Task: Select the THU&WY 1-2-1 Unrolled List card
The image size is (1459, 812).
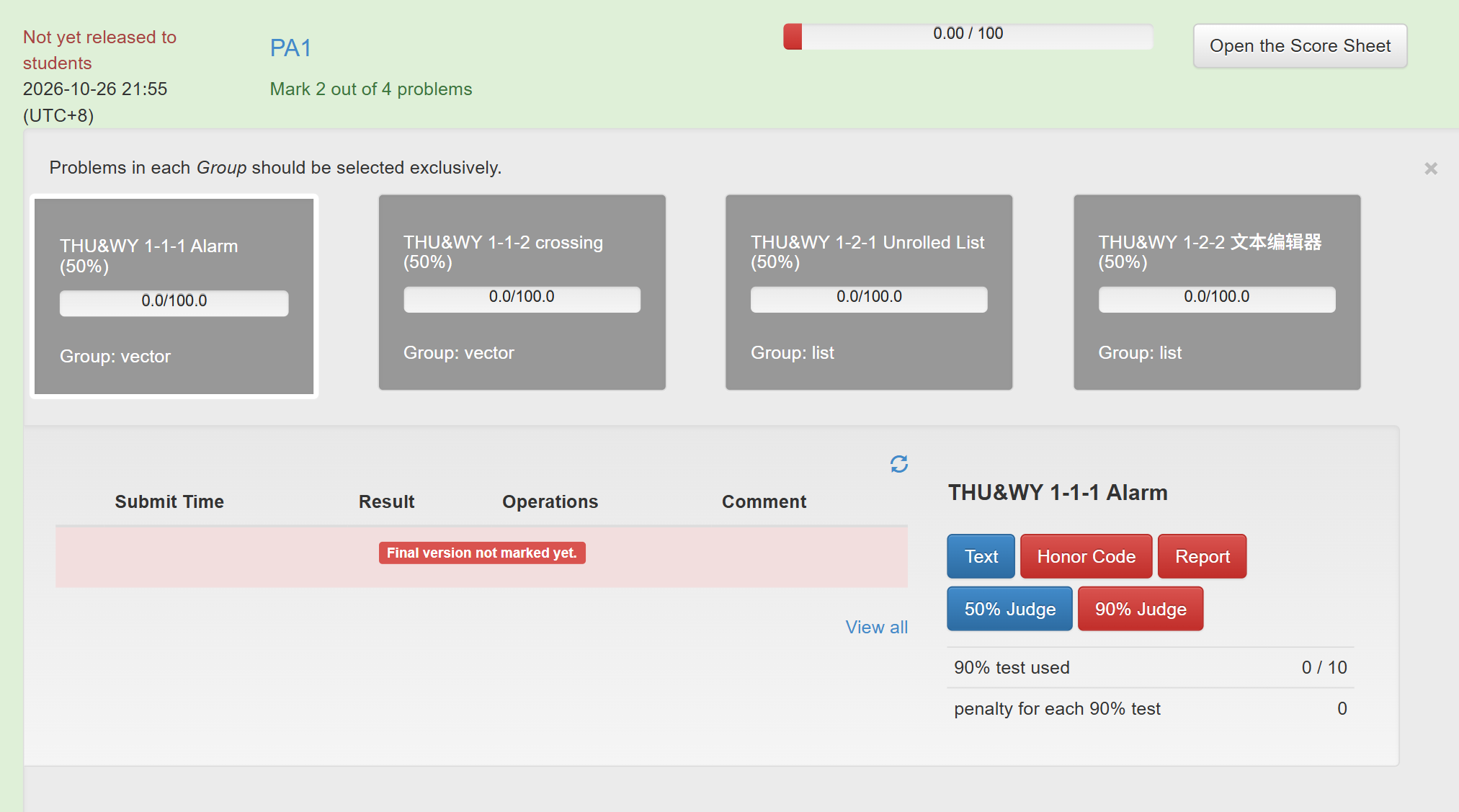Action: 869,293
